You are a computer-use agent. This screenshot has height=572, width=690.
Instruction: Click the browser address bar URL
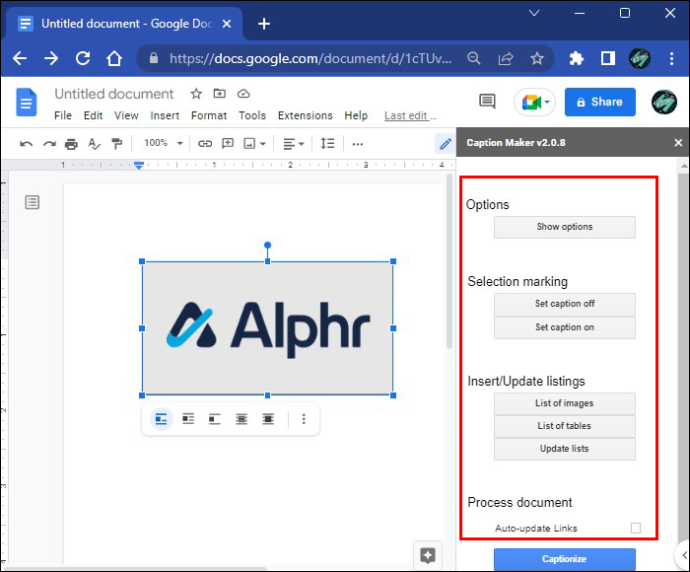point(311,58)
